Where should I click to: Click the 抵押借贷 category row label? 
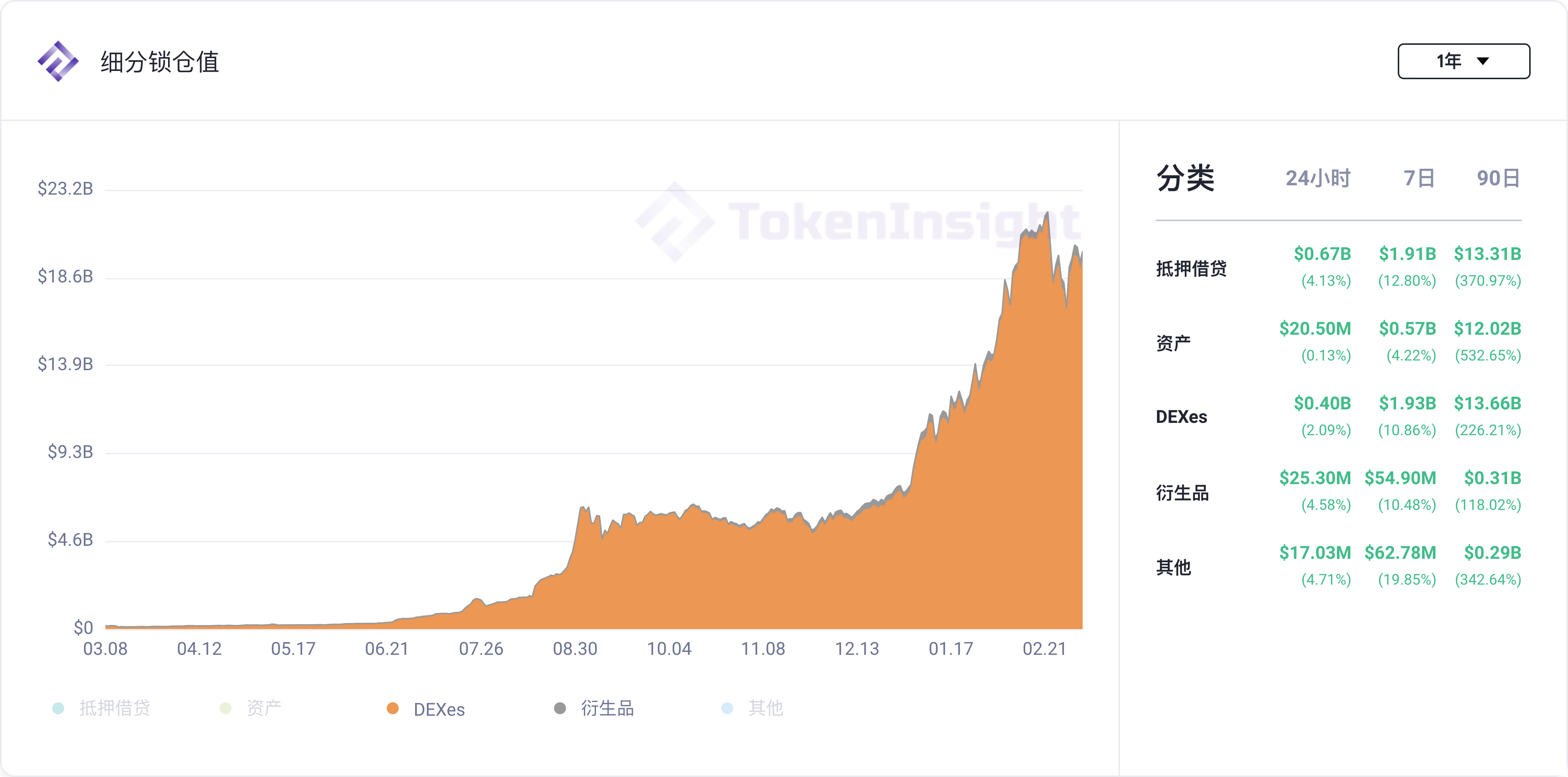1191,268
